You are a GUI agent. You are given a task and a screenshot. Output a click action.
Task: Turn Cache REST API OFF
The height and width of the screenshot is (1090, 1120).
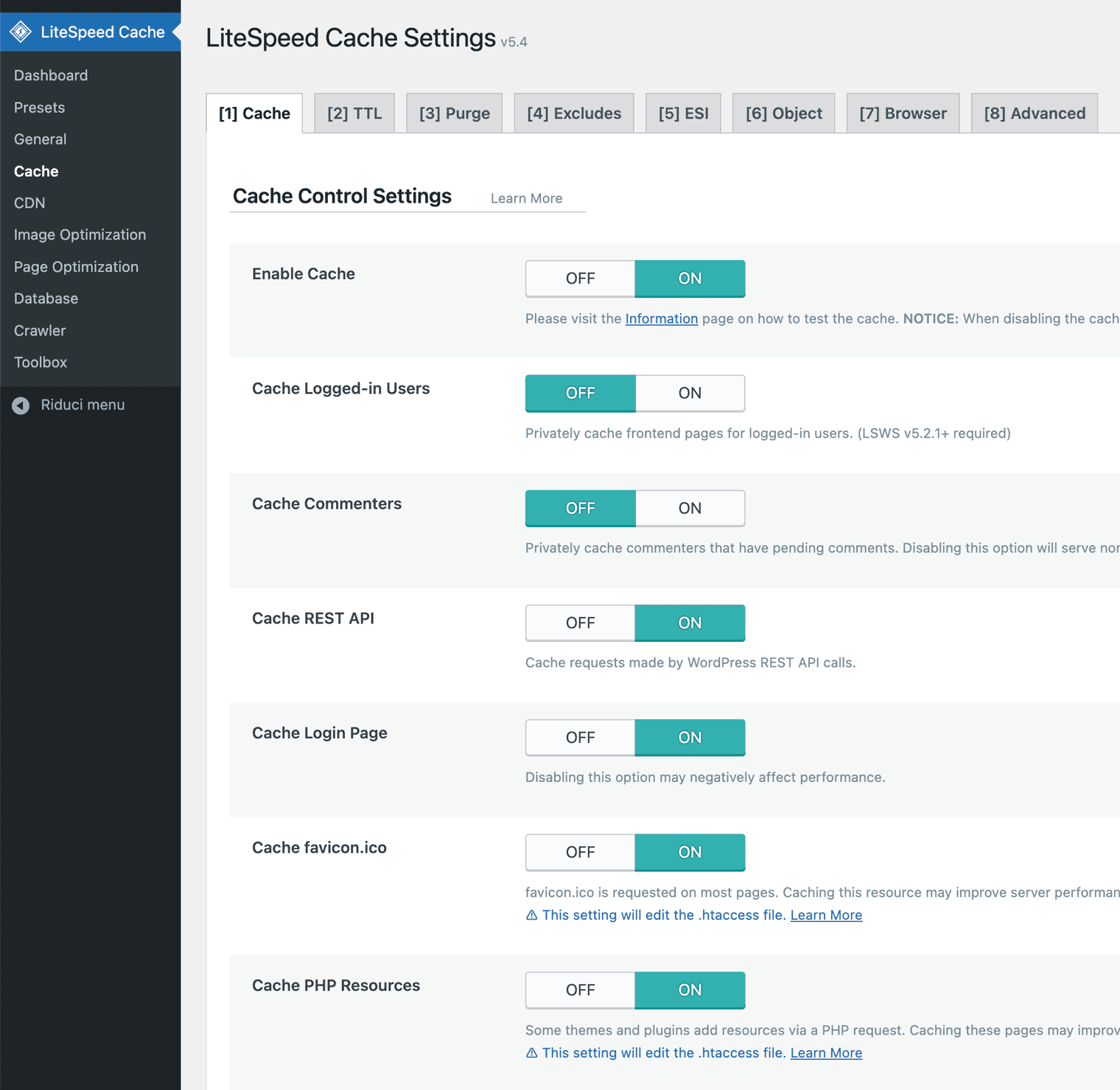click(580, 623)
